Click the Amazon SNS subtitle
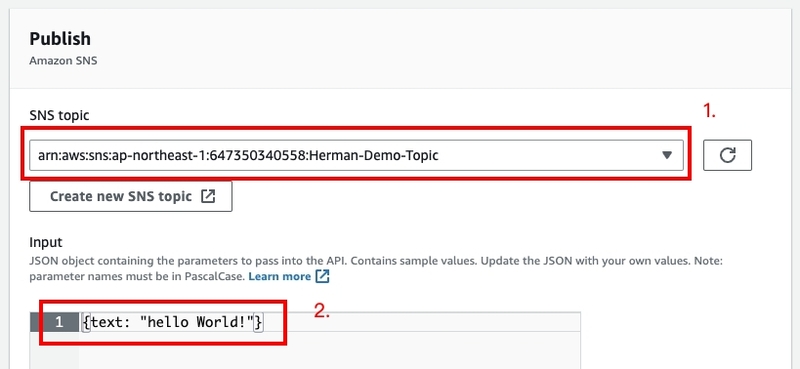800x369 pixels. pyautogui.click(x=63, y=61)
